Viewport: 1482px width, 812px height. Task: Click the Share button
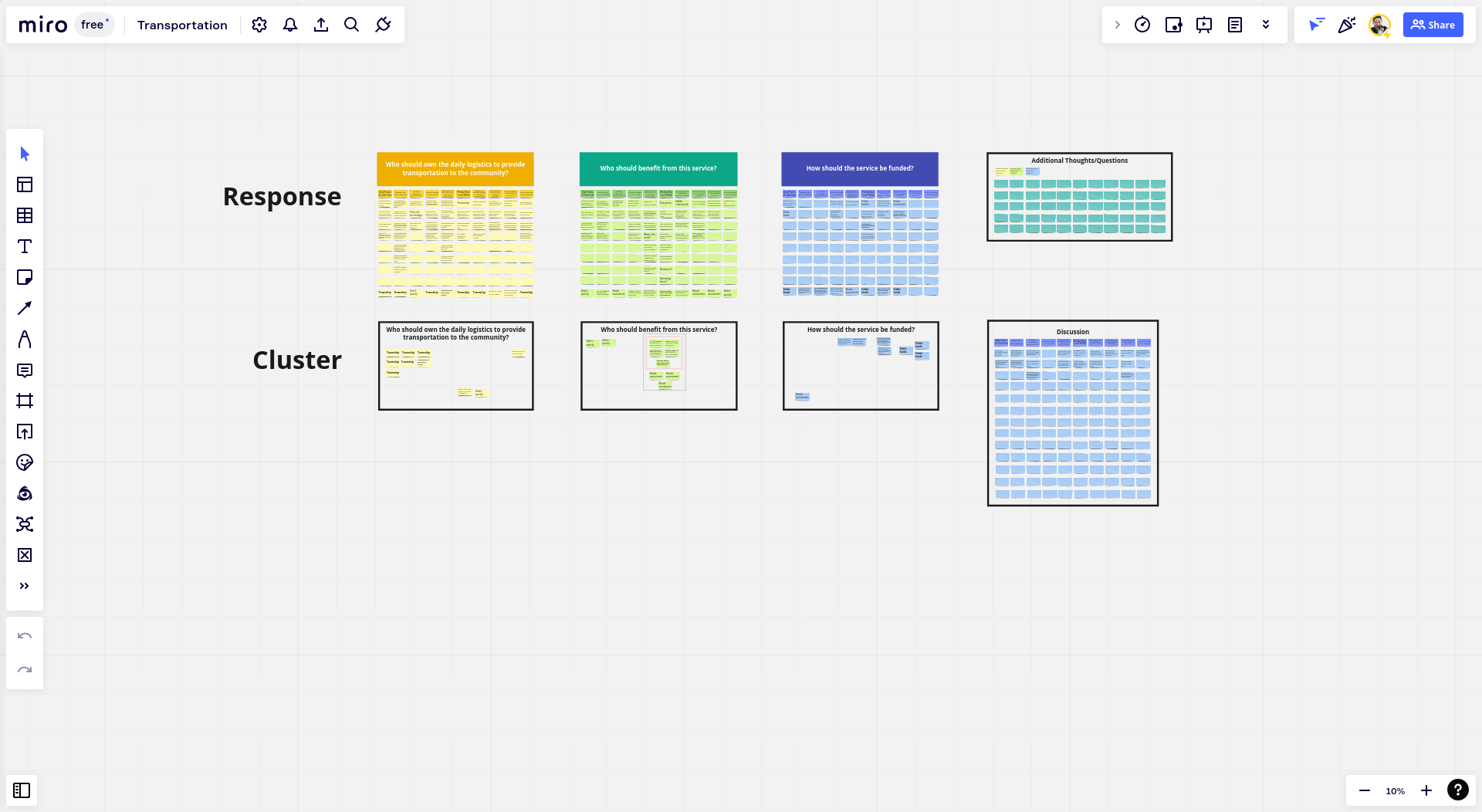click(1433, 24)
